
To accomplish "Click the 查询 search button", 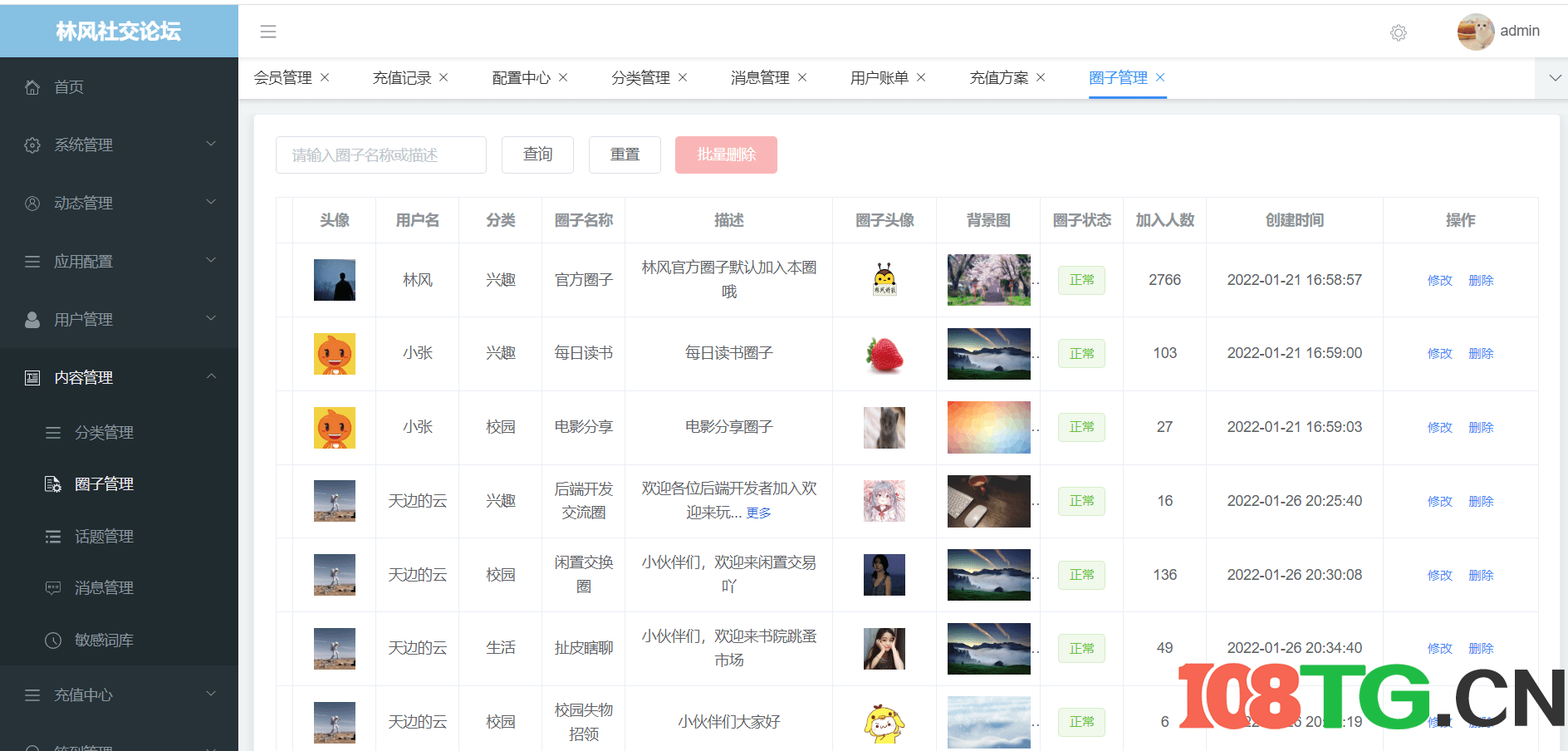I will point(537,155).
